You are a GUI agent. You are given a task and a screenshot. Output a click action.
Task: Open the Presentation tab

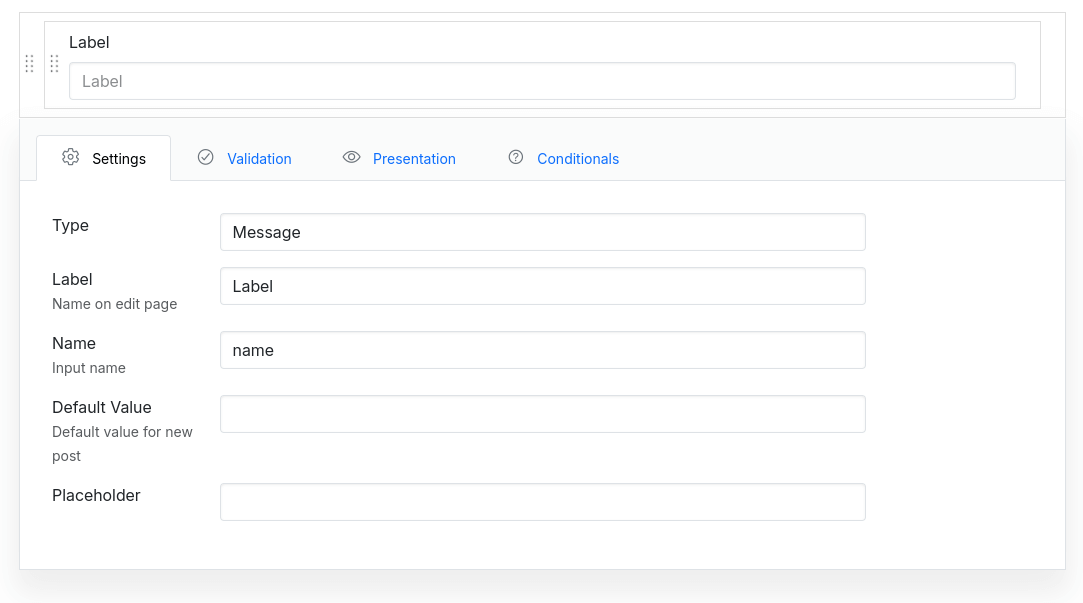coord(414,158)
